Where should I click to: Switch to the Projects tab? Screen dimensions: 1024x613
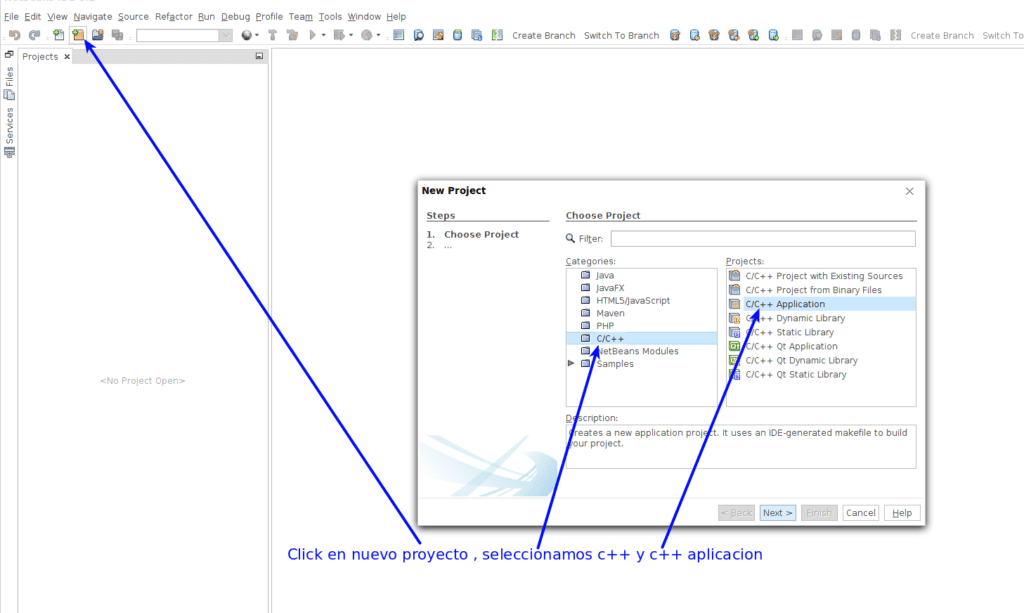click(x=40, y=57)
